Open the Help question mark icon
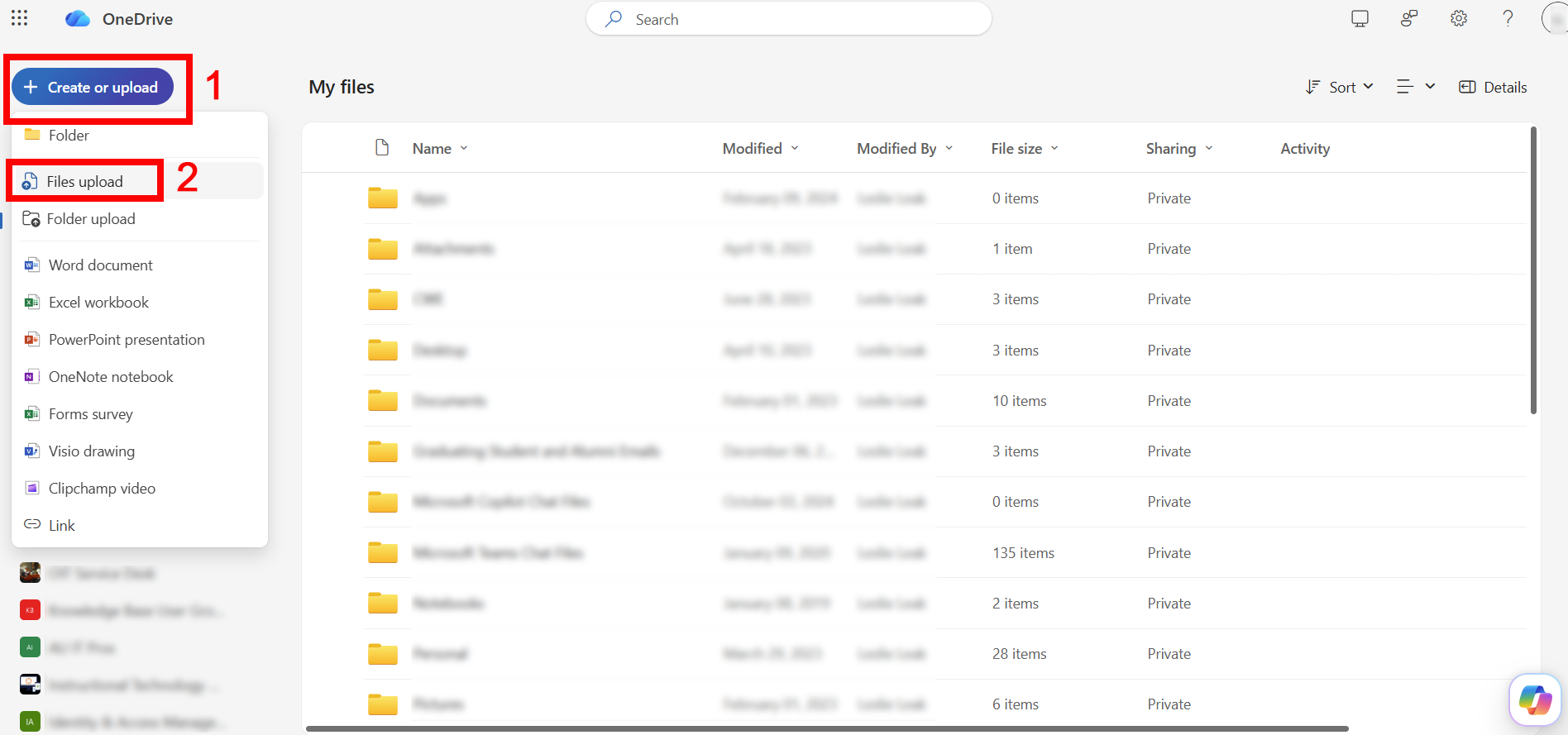This screenshot has width=1568, height=735. [x=1508, y=18]
